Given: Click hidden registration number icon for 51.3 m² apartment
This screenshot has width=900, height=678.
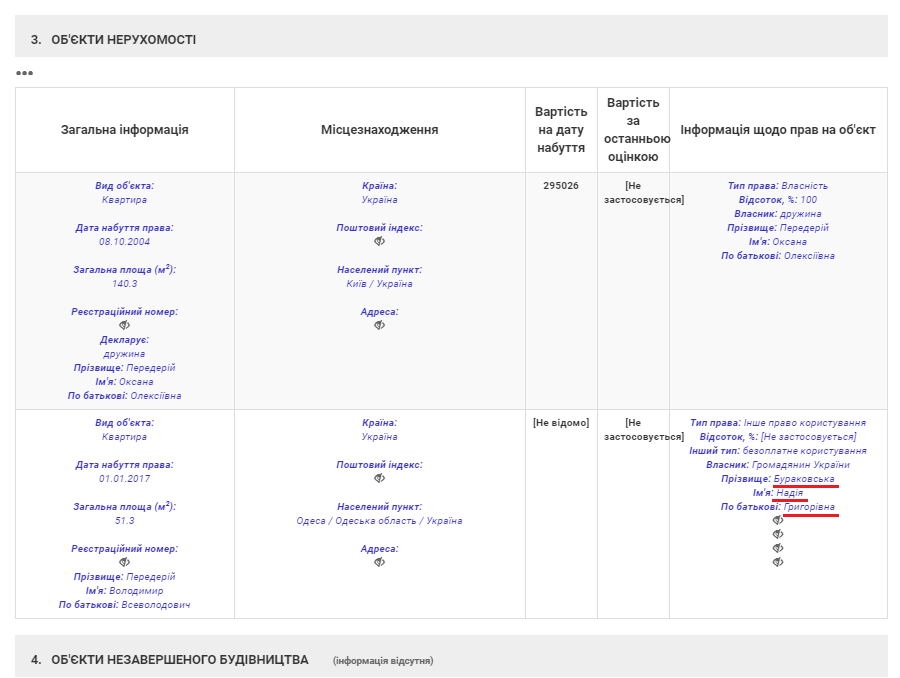Looking at the screenshot, I should pos(124,562).
